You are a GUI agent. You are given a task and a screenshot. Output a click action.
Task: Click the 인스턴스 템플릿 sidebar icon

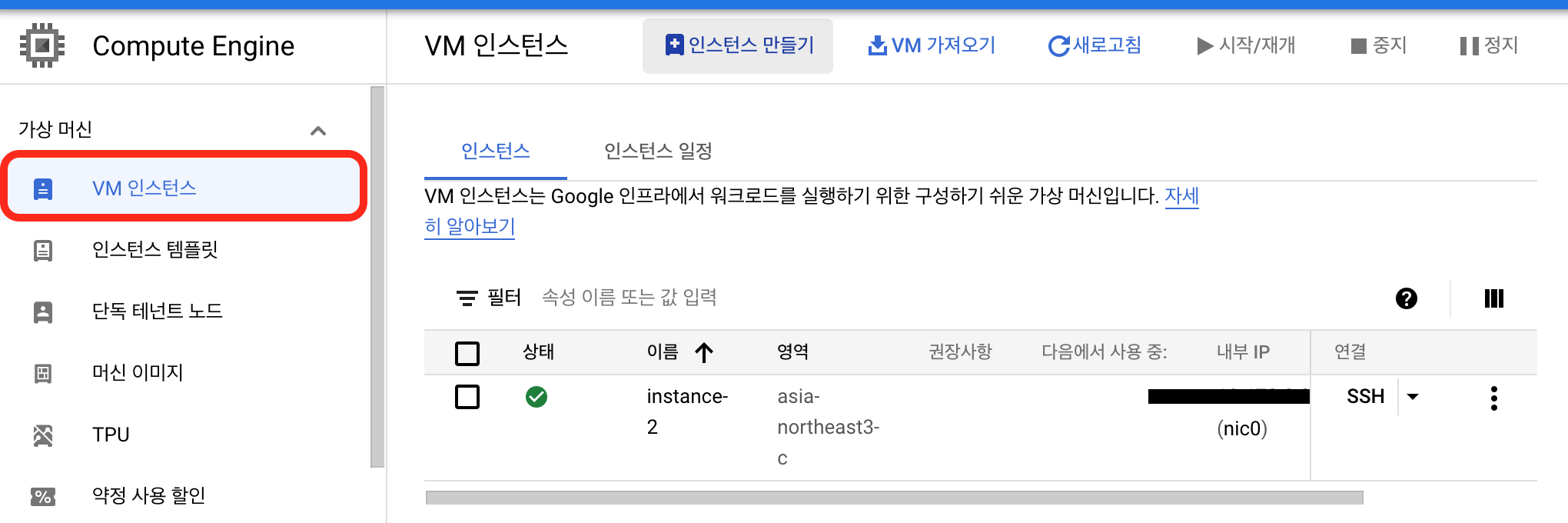(43, 250)
